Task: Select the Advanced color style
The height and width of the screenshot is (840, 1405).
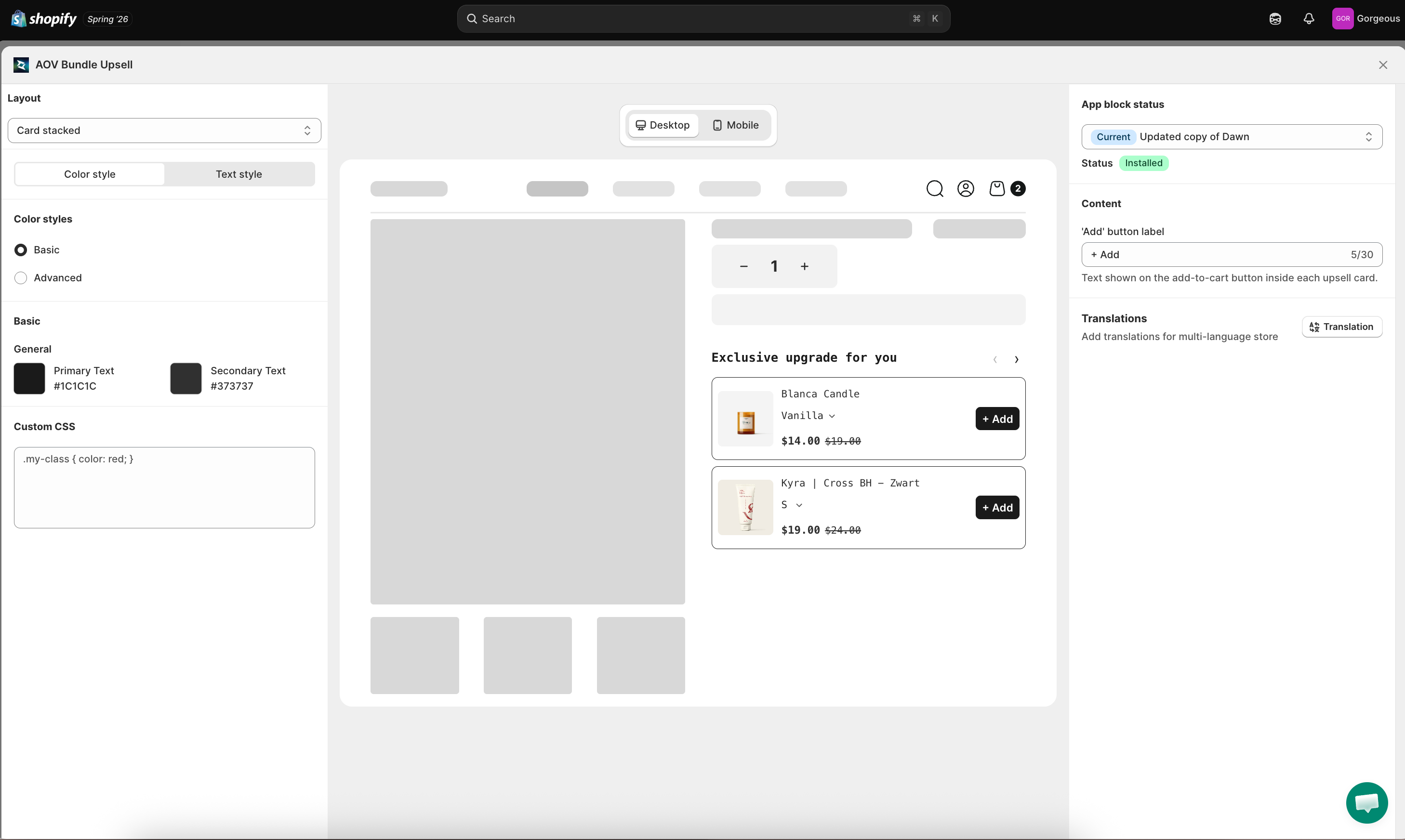Action: coord(21,278)
